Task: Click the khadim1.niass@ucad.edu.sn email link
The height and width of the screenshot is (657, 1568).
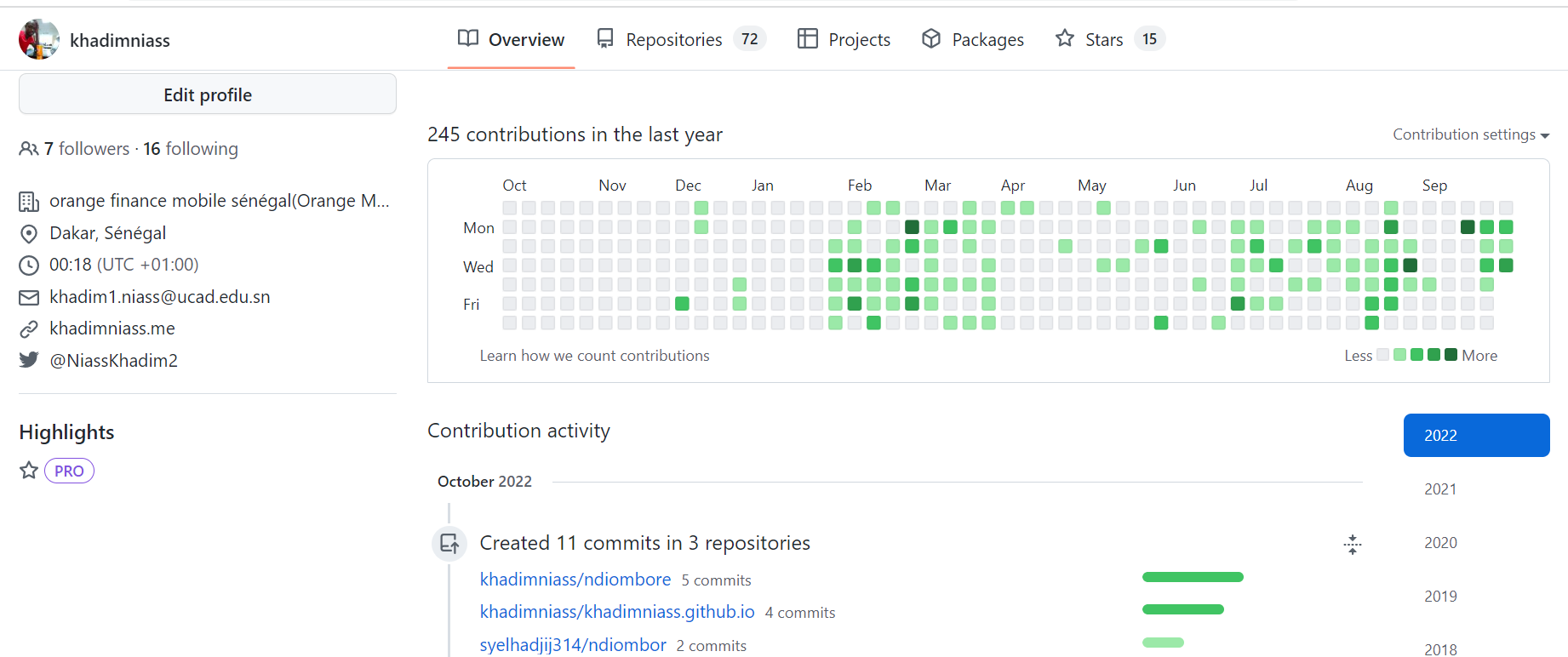Action: pyautogui.click(x=160, y=297)
